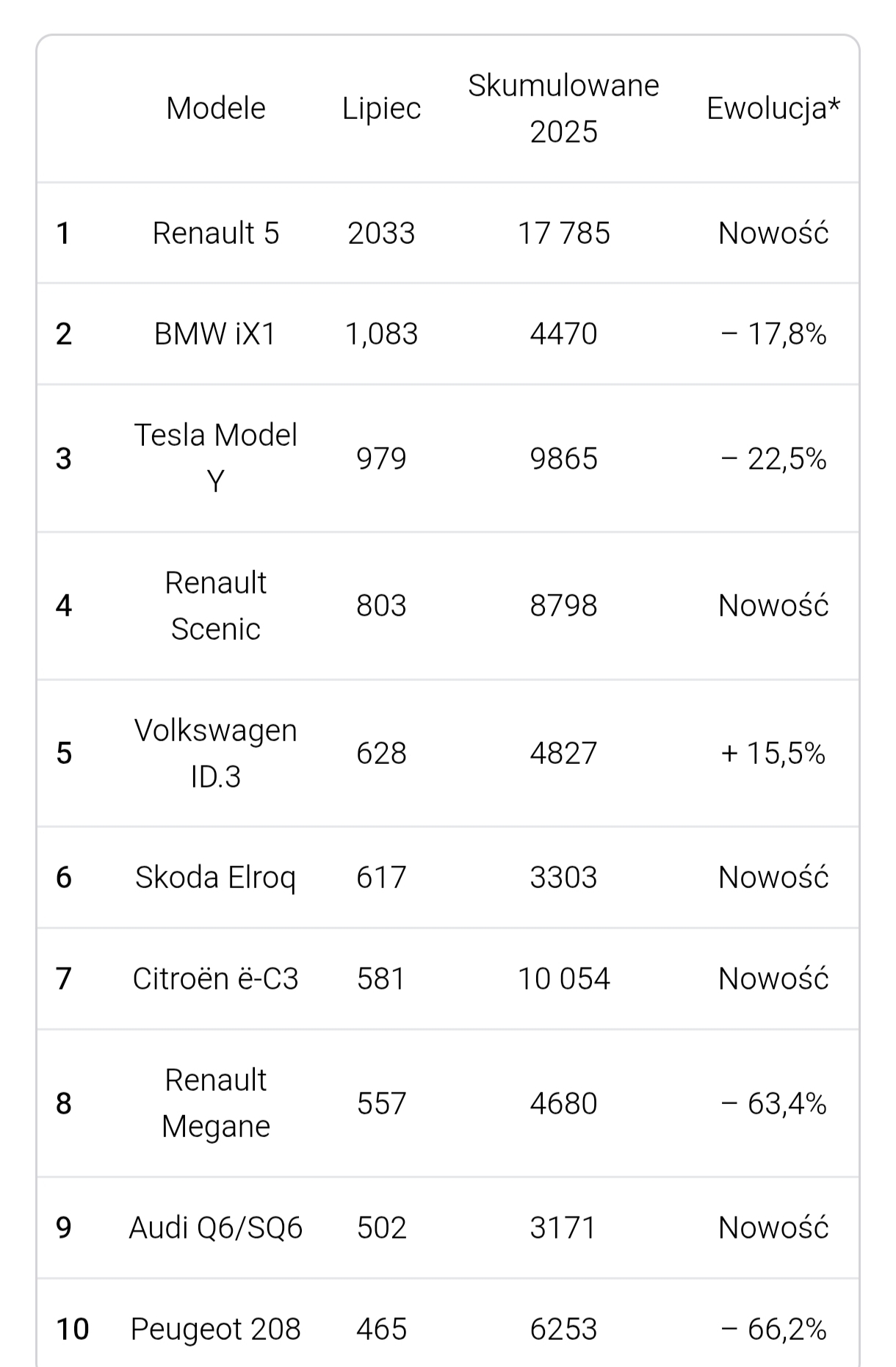This screenshot has height=1367, width=896.
Task: Click the − 66,2% evolution value
Action: coord(773,1329)
